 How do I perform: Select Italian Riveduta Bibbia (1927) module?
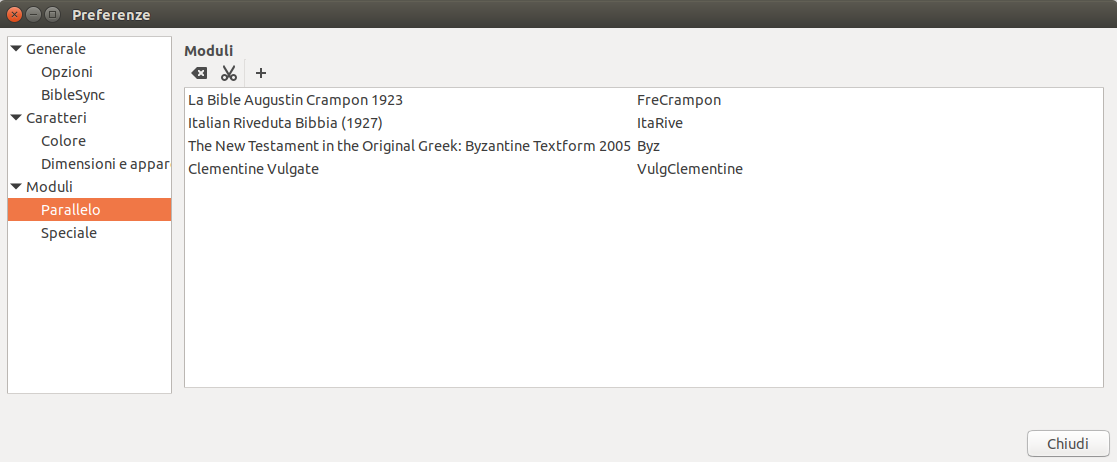click(x=286, y=123)
